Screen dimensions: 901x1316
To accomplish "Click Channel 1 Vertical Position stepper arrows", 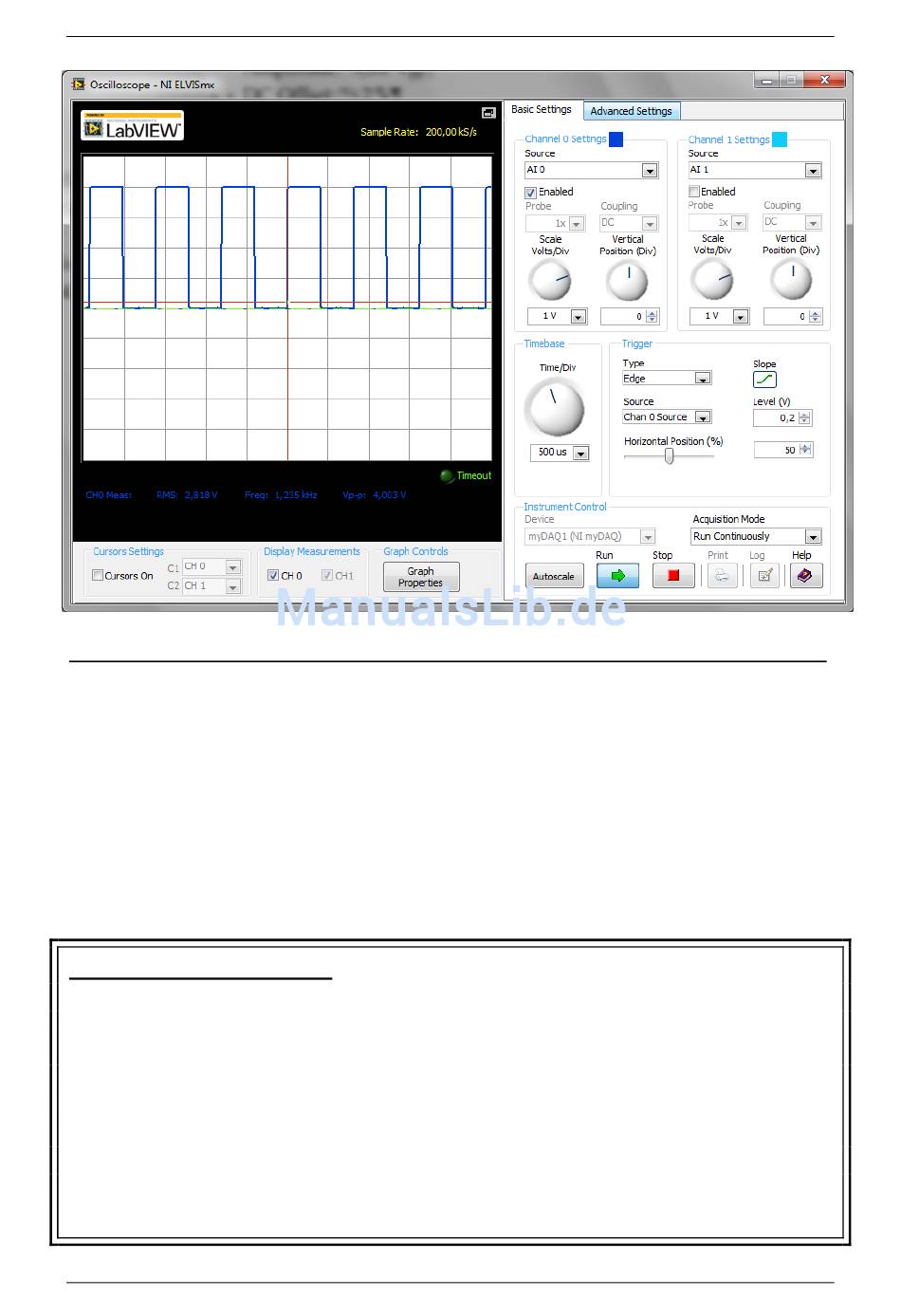I will pos(816,317).
